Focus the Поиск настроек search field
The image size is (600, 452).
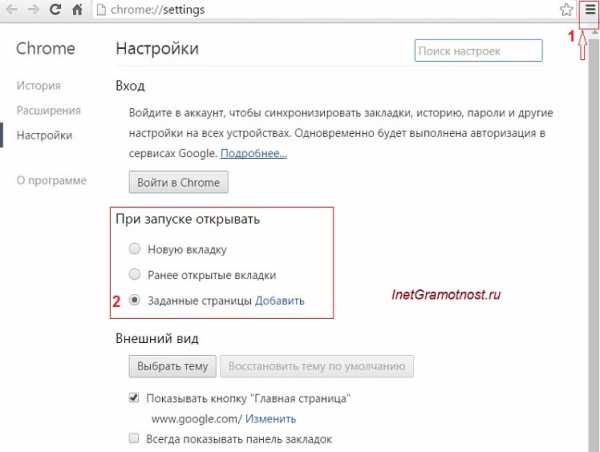click(478, 51)
